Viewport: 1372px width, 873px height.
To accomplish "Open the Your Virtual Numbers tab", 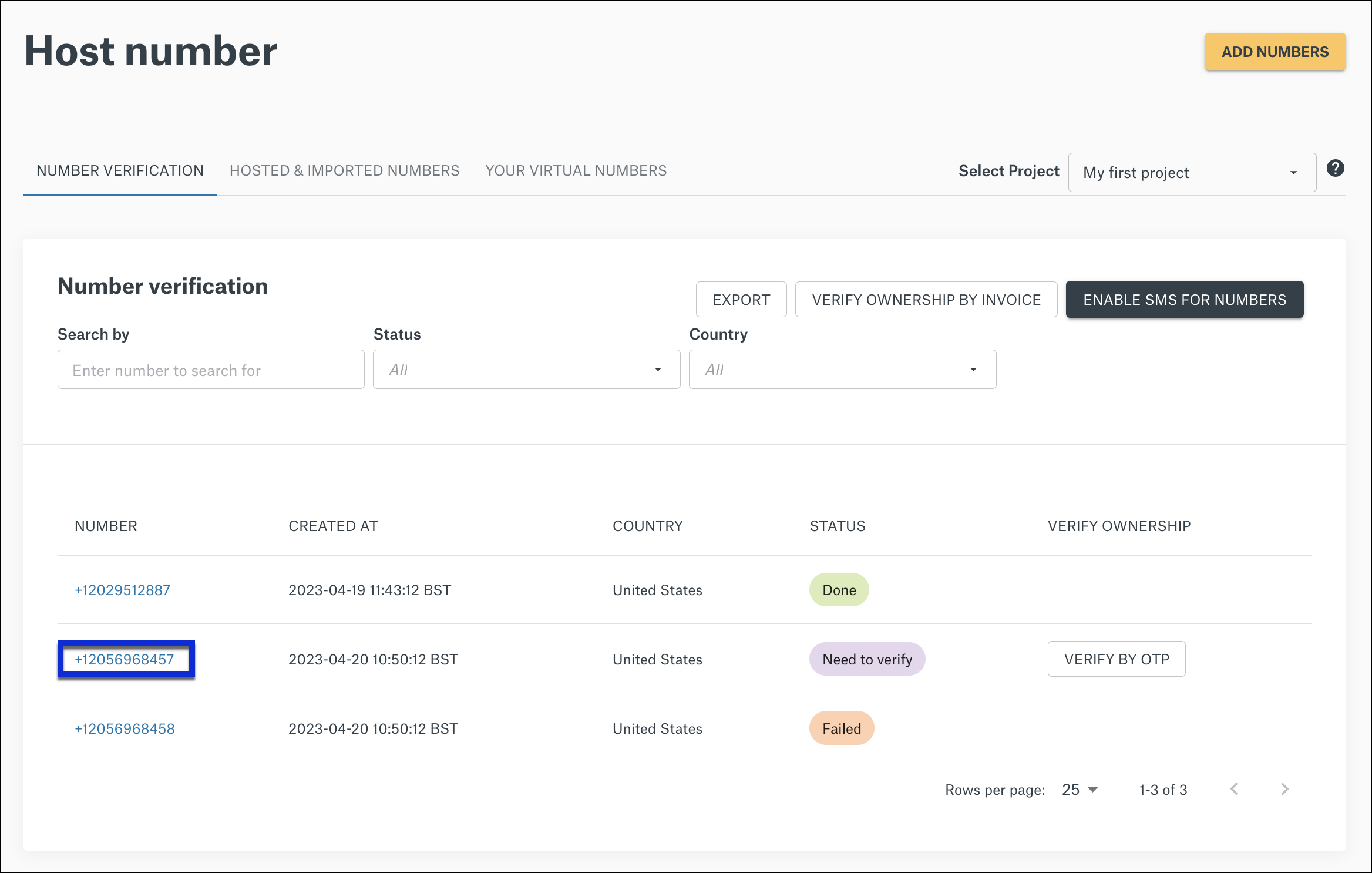I will pos(576,170).
